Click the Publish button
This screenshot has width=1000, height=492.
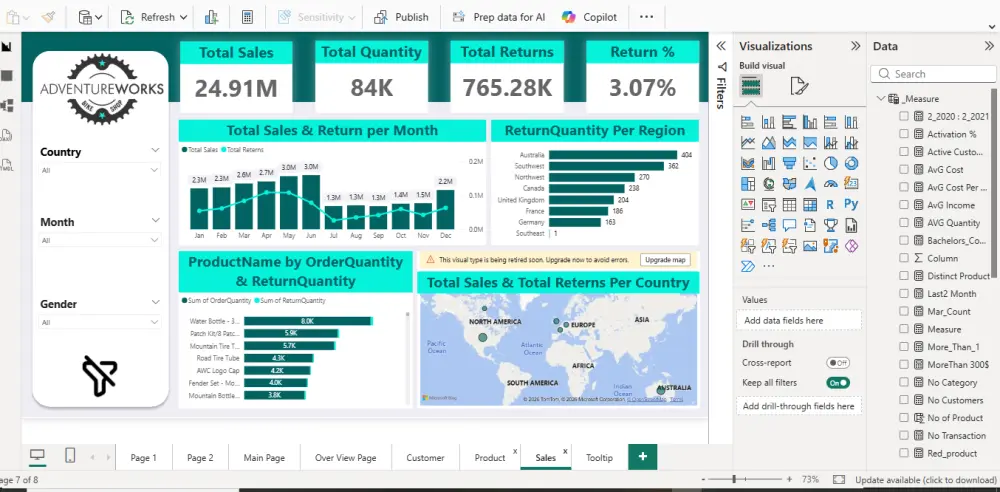point(401,17)
